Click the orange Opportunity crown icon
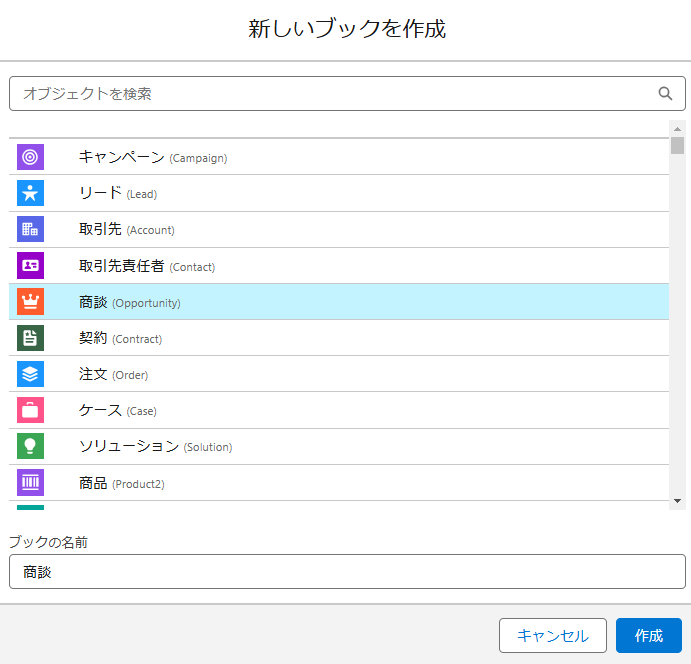Viewport: 691px width, 664px height. click(30, 301)
